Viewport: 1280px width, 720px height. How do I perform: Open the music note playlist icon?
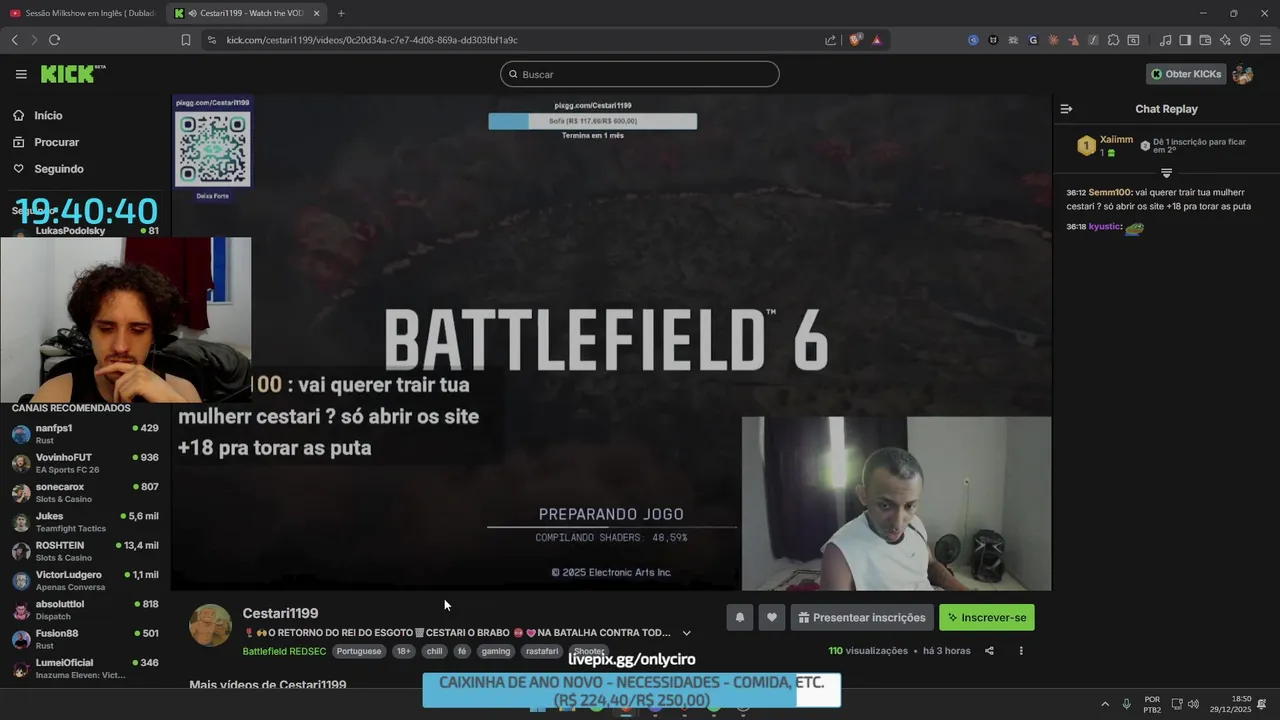[x=1165, y=40]
